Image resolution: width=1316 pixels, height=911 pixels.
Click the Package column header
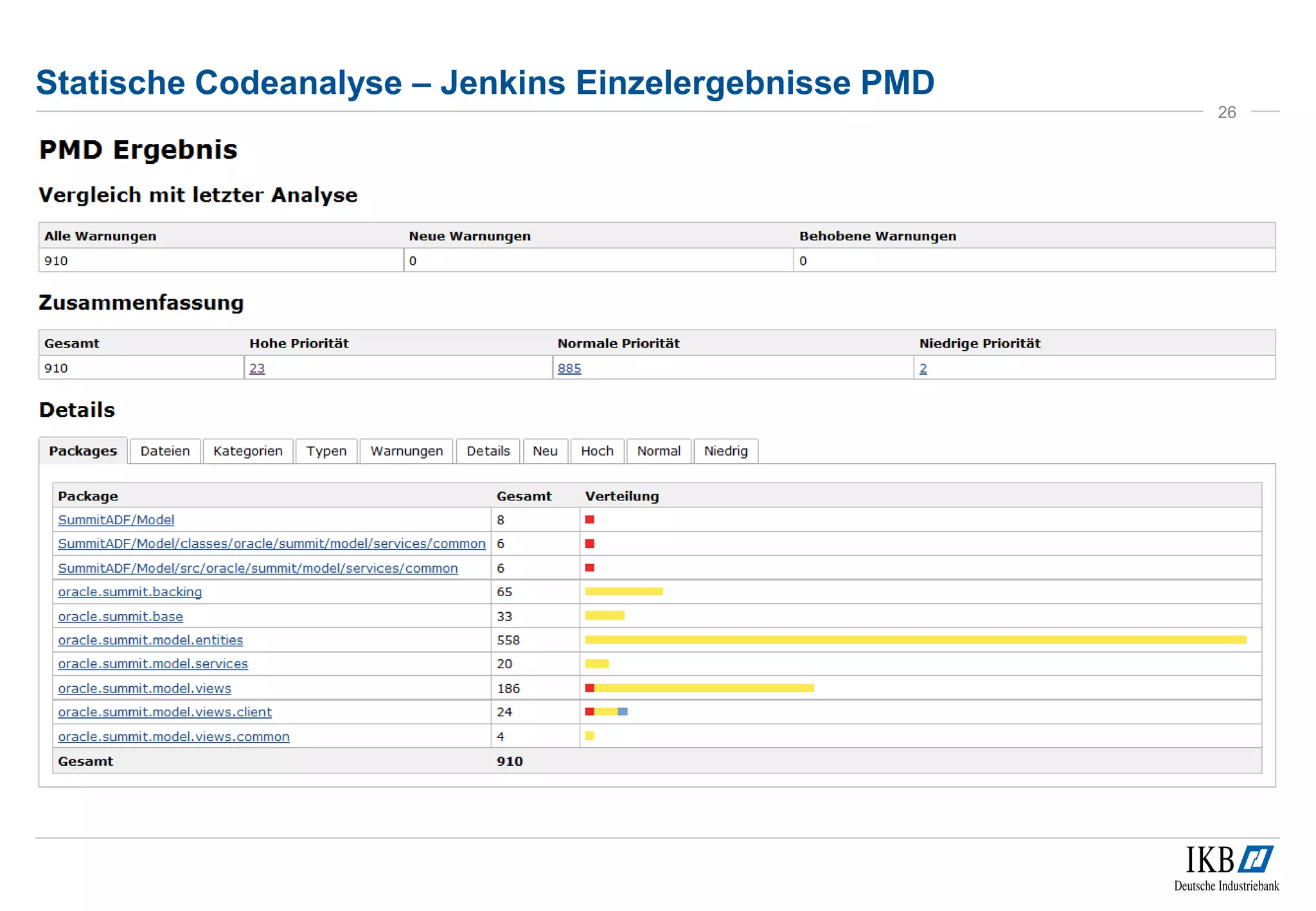coord(88,496)
